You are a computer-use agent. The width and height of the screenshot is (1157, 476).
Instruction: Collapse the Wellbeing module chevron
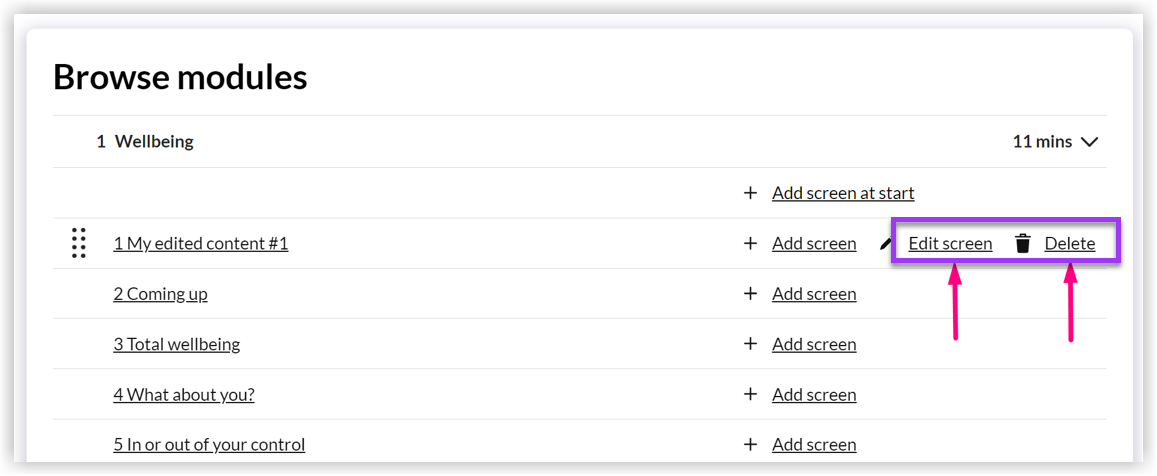(x=1089, y=142)
